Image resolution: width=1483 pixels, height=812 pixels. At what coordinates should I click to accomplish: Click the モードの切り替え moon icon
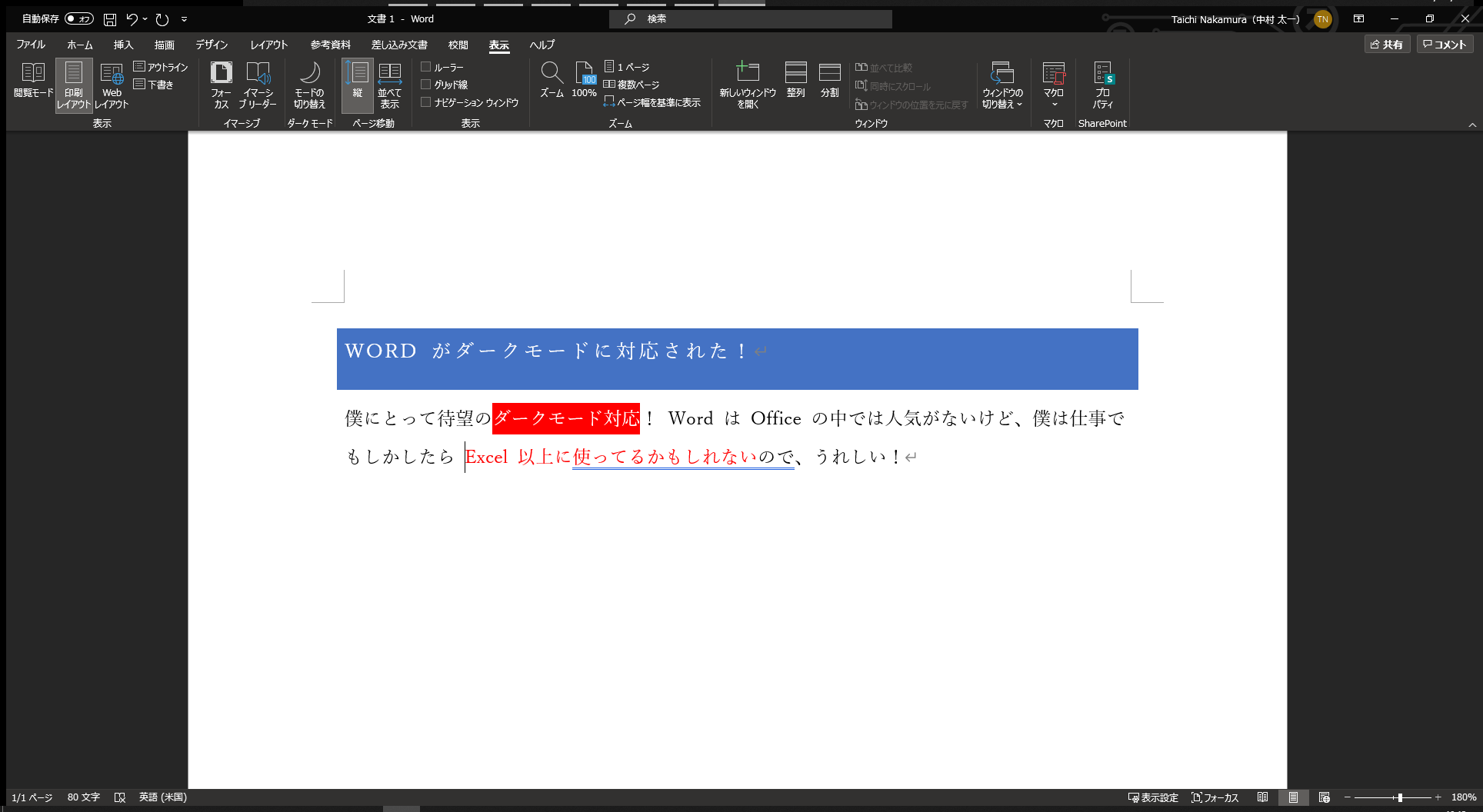(x=309, y=73)
